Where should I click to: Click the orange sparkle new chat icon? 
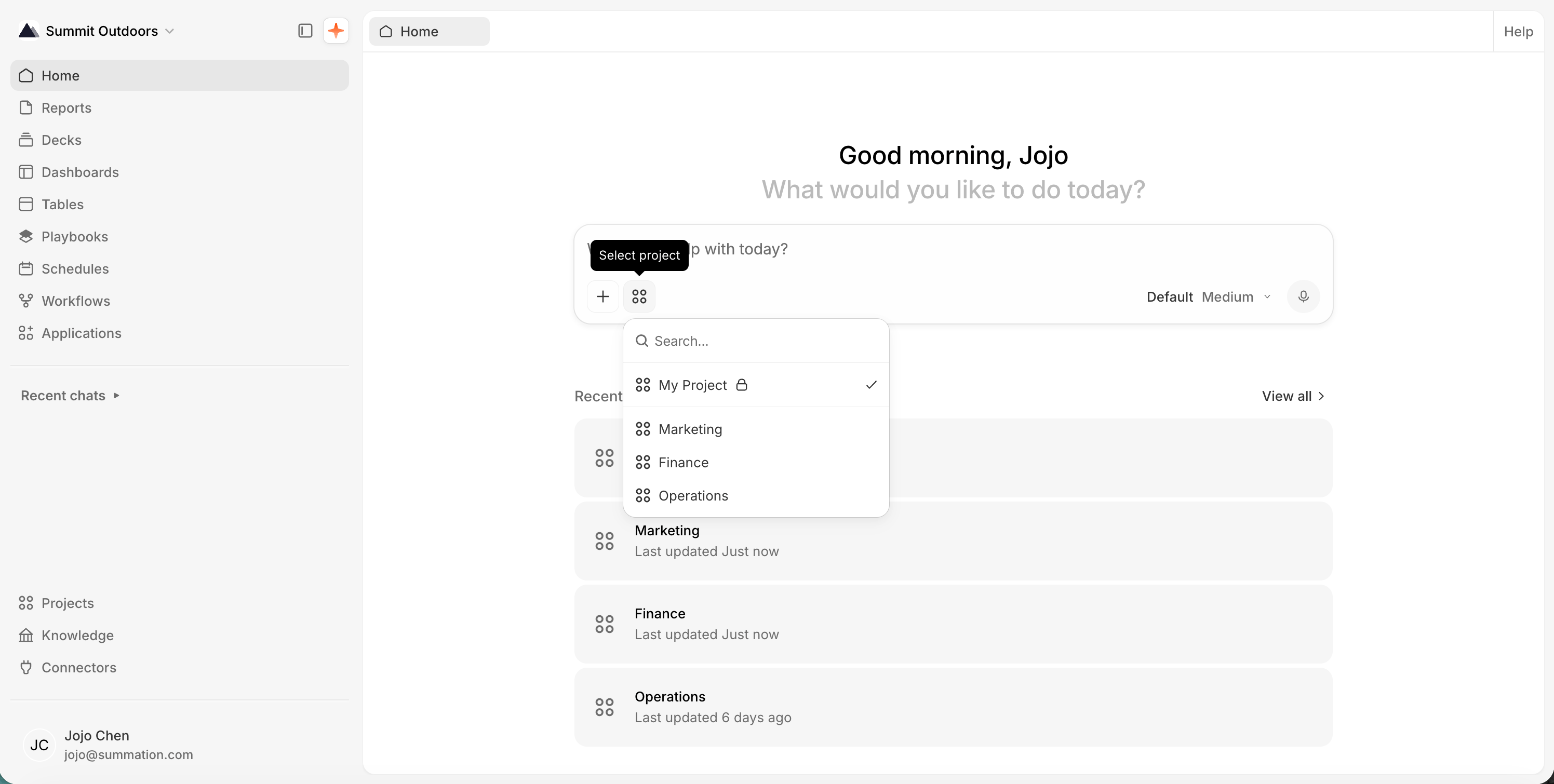tap(336, 31)
